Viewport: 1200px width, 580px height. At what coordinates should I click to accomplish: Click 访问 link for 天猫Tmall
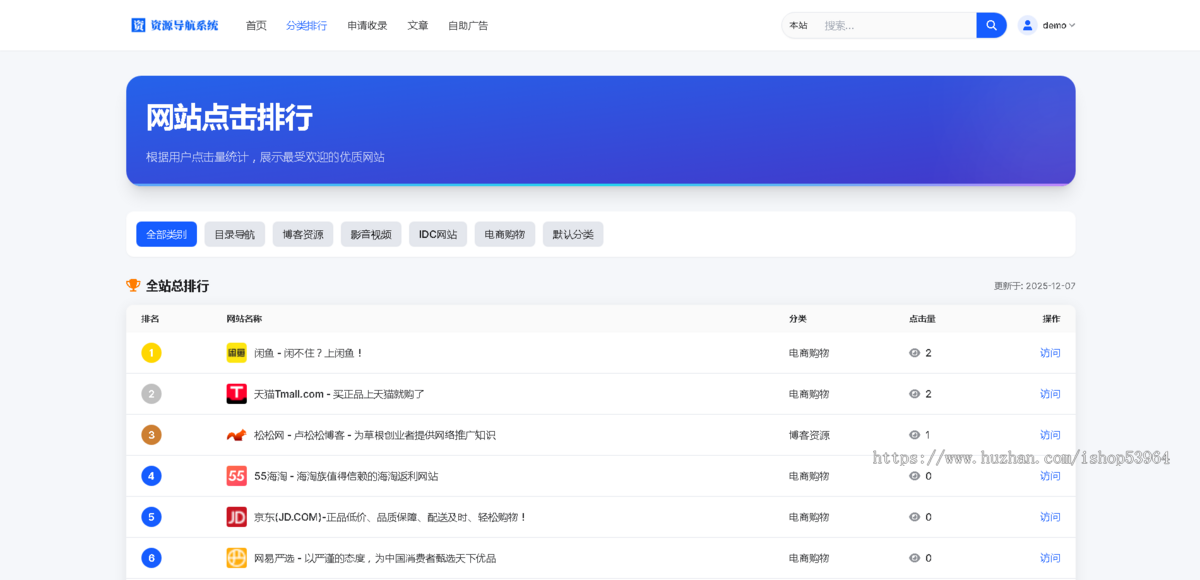pos(1050,394)
